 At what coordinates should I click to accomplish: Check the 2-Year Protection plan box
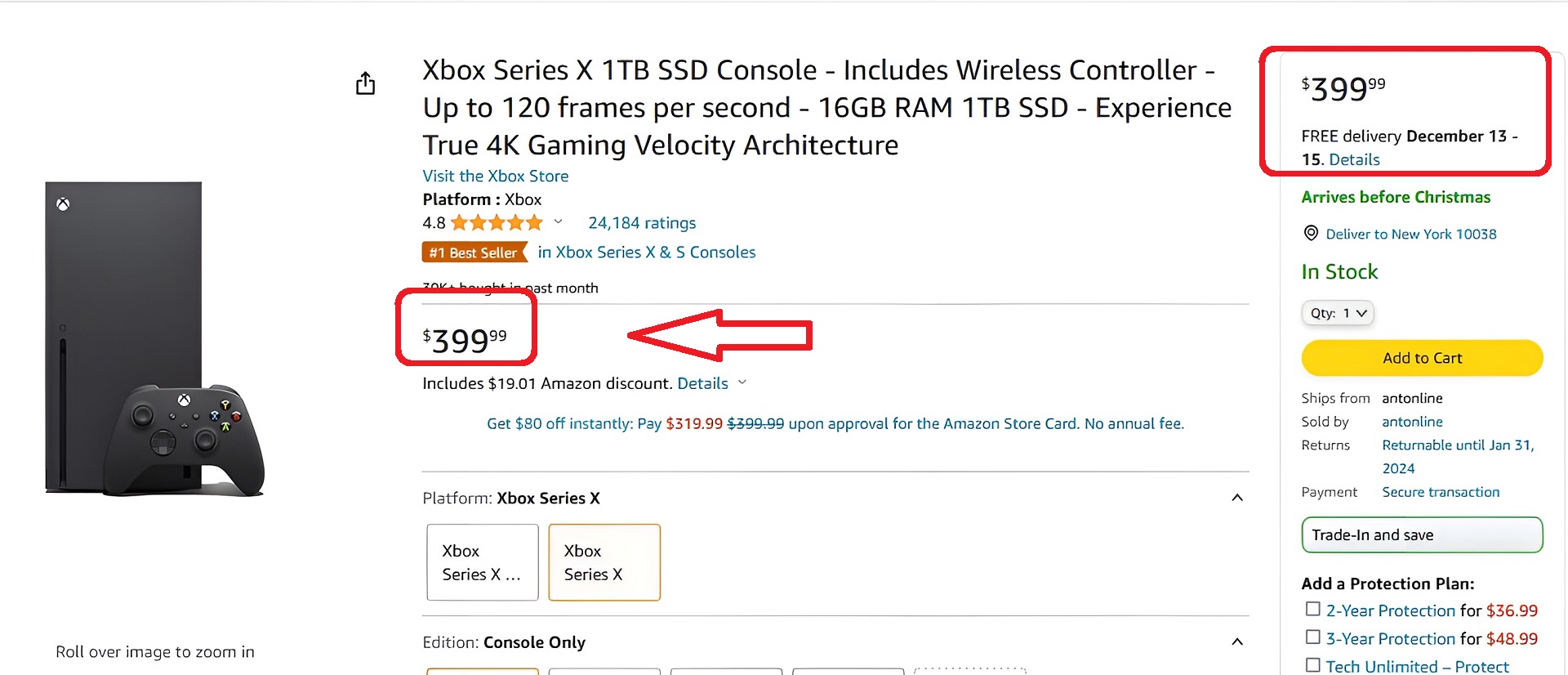point(1312,609)
